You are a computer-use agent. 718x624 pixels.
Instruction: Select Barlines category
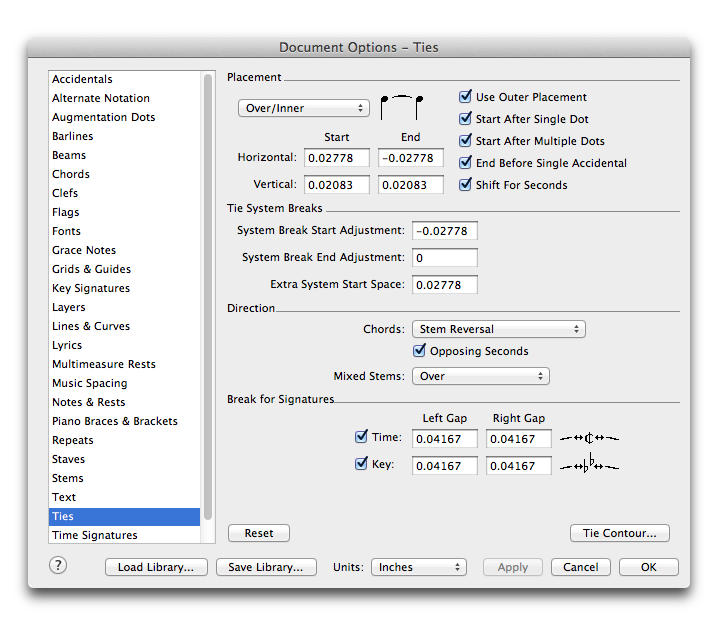pyautogui.click(x=125, y=136)
